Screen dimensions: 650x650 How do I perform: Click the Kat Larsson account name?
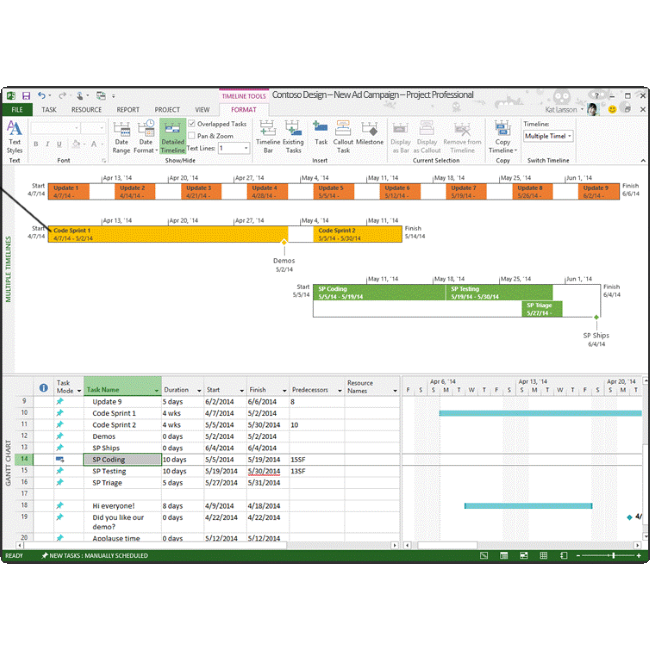click(561, 109)
